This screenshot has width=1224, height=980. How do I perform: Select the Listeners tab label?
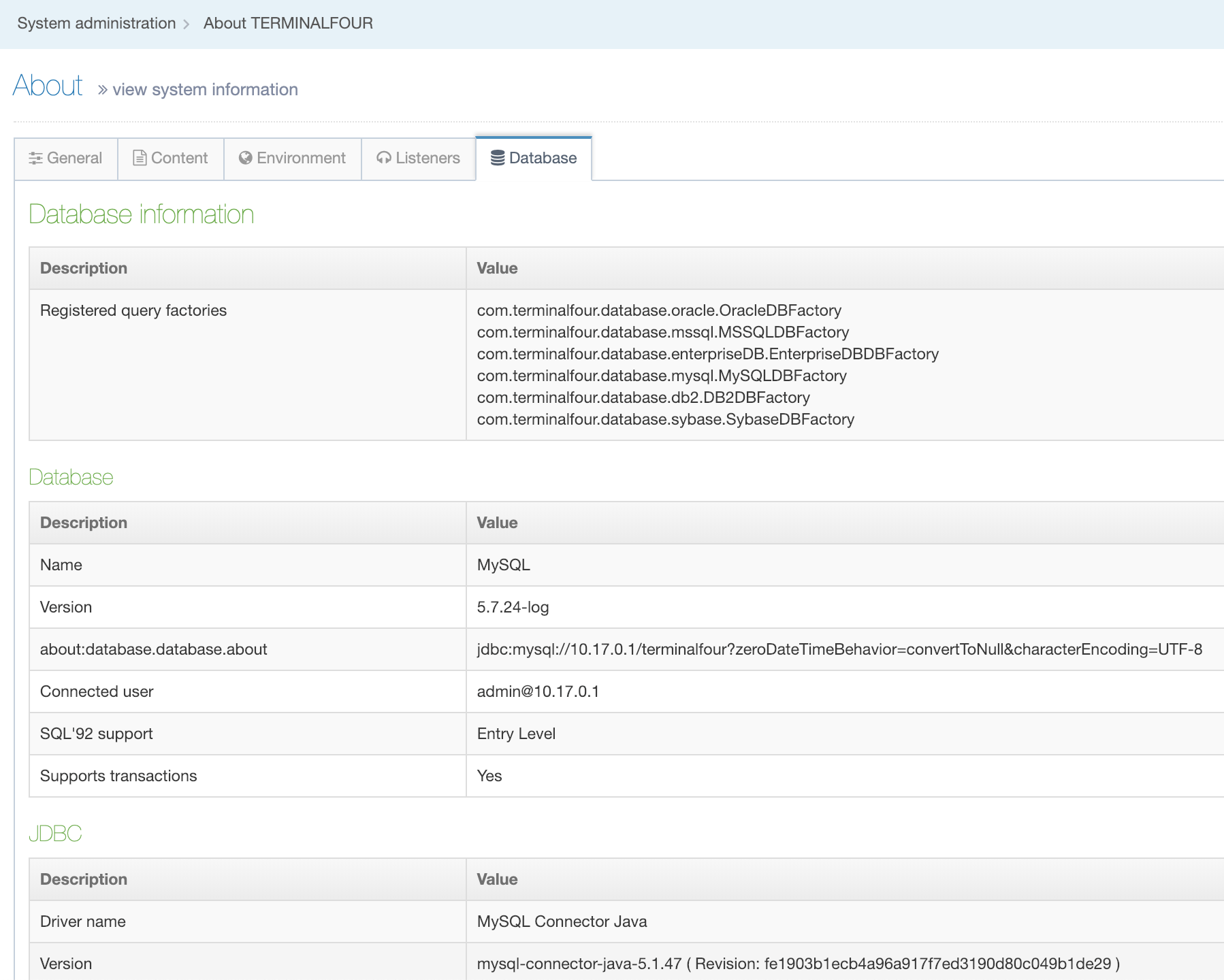(428, 158)
